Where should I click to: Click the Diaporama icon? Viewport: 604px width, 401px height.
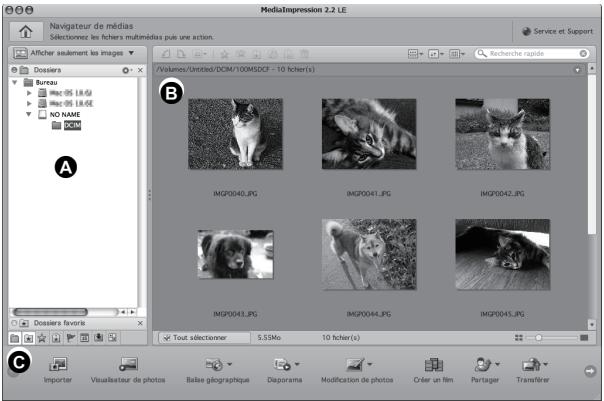coord(282,364)
